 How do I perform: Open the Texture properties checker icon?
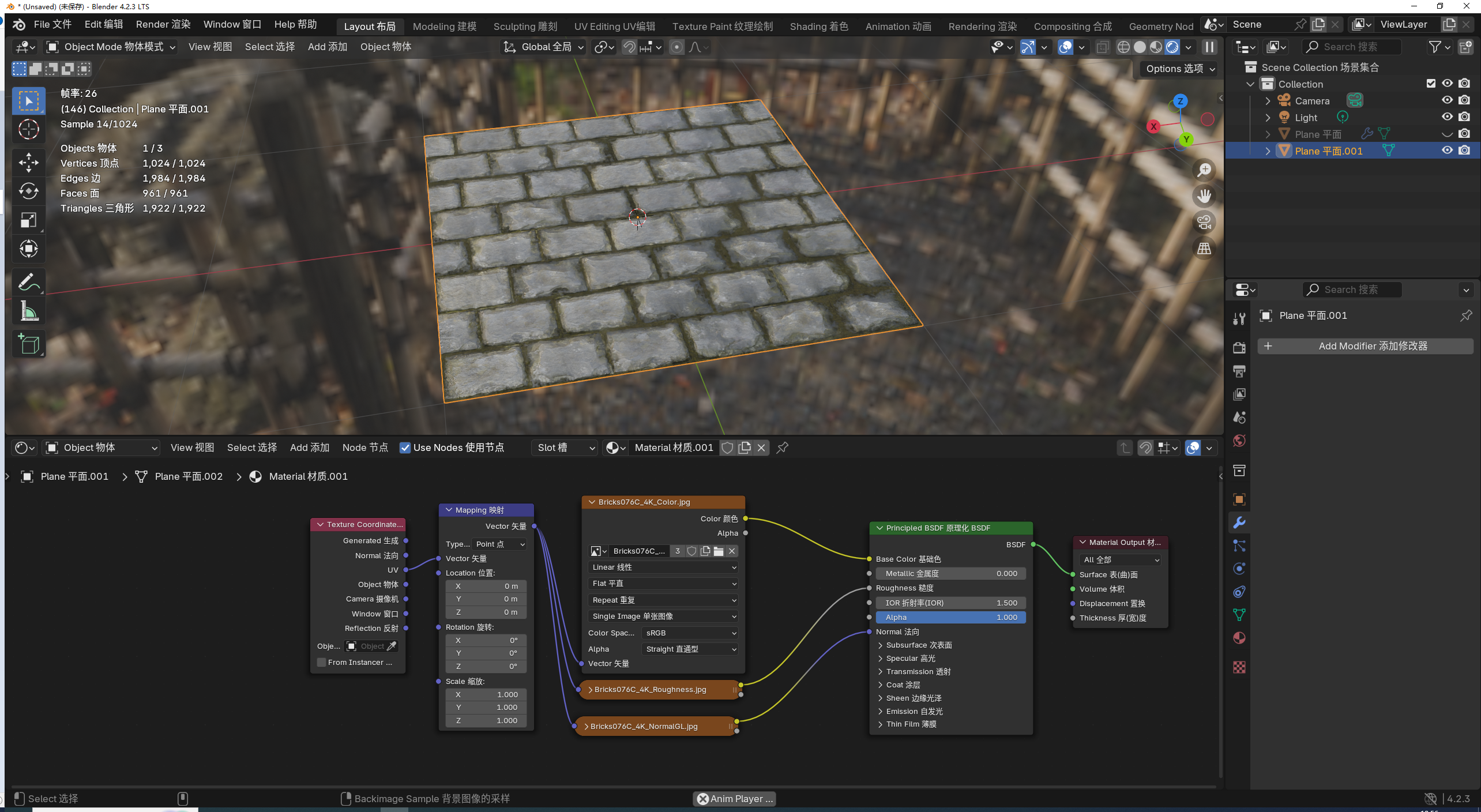1239,667
